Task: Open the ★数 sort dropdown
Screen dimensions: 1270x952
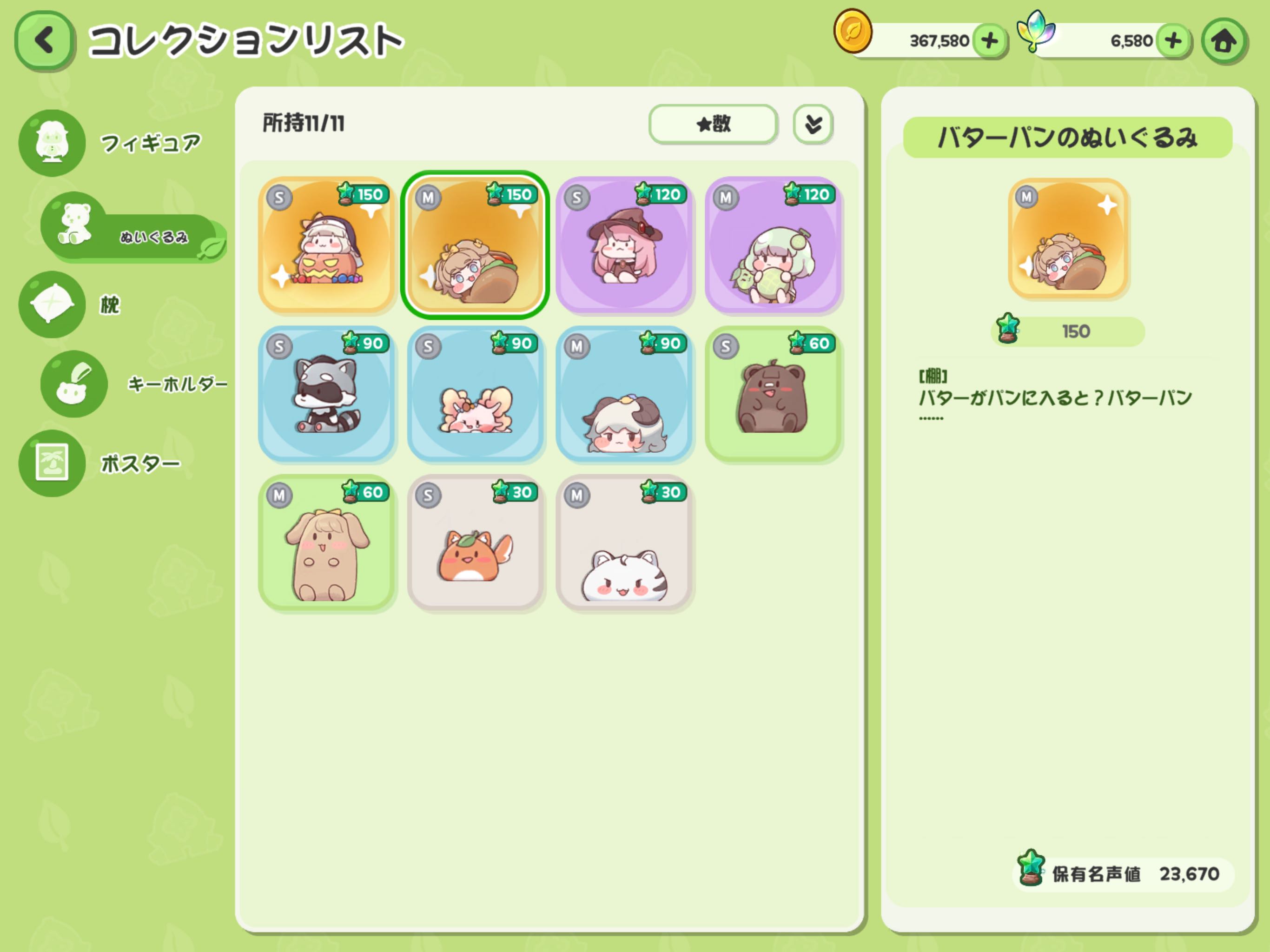Action: tap(713, 124)
